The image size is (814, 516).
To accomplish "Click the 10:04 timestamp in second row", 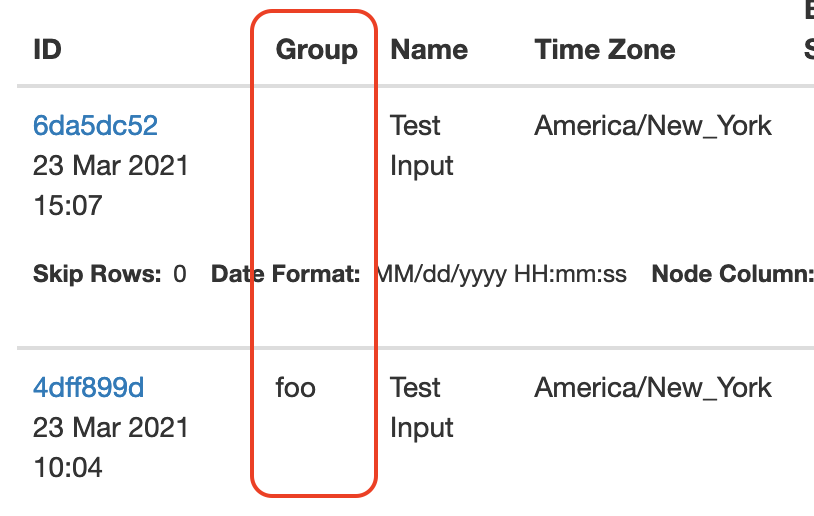I will click(68, 468).
